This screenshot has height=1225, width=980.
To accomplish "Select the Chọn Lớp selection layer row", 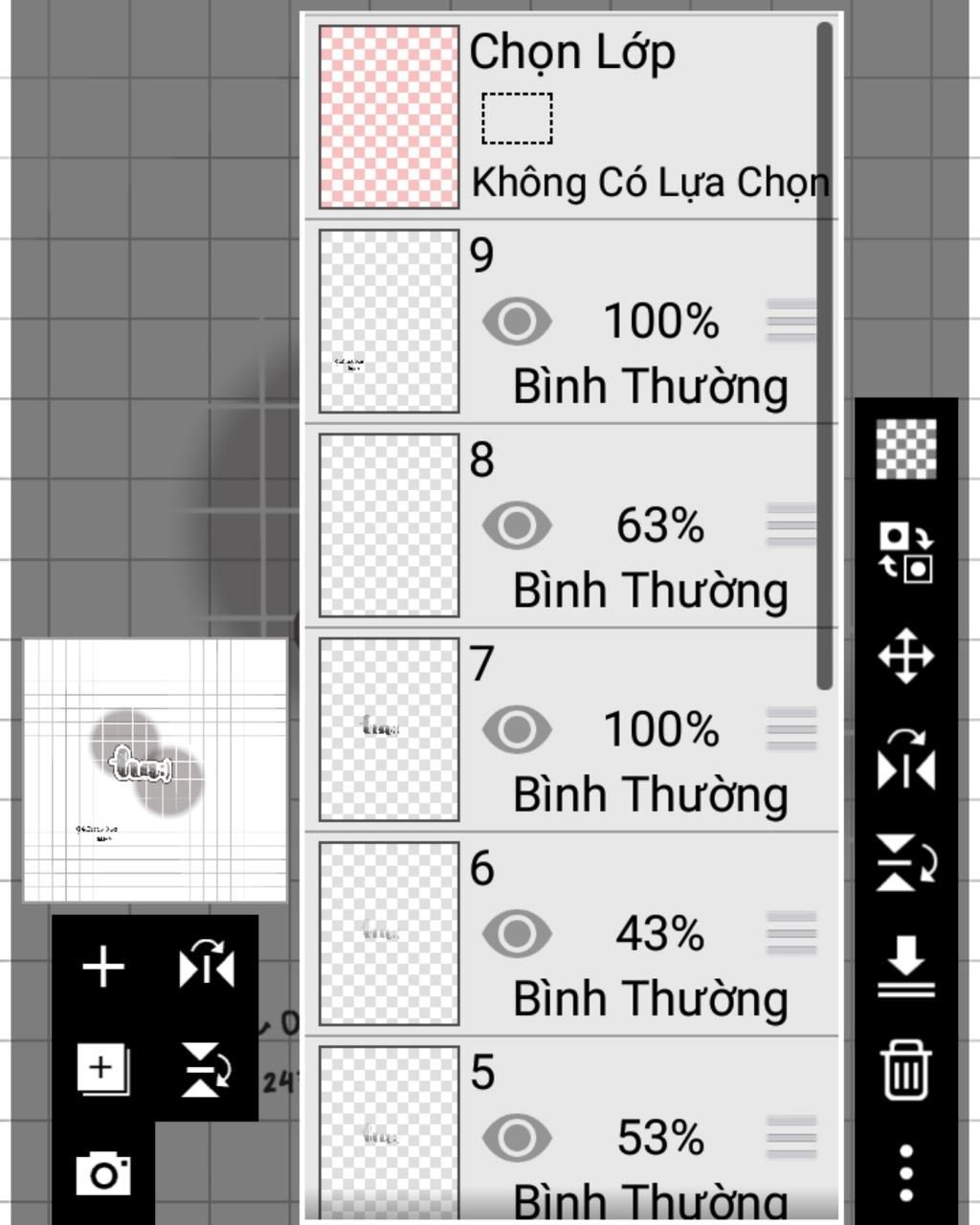I will pos(572,117).
